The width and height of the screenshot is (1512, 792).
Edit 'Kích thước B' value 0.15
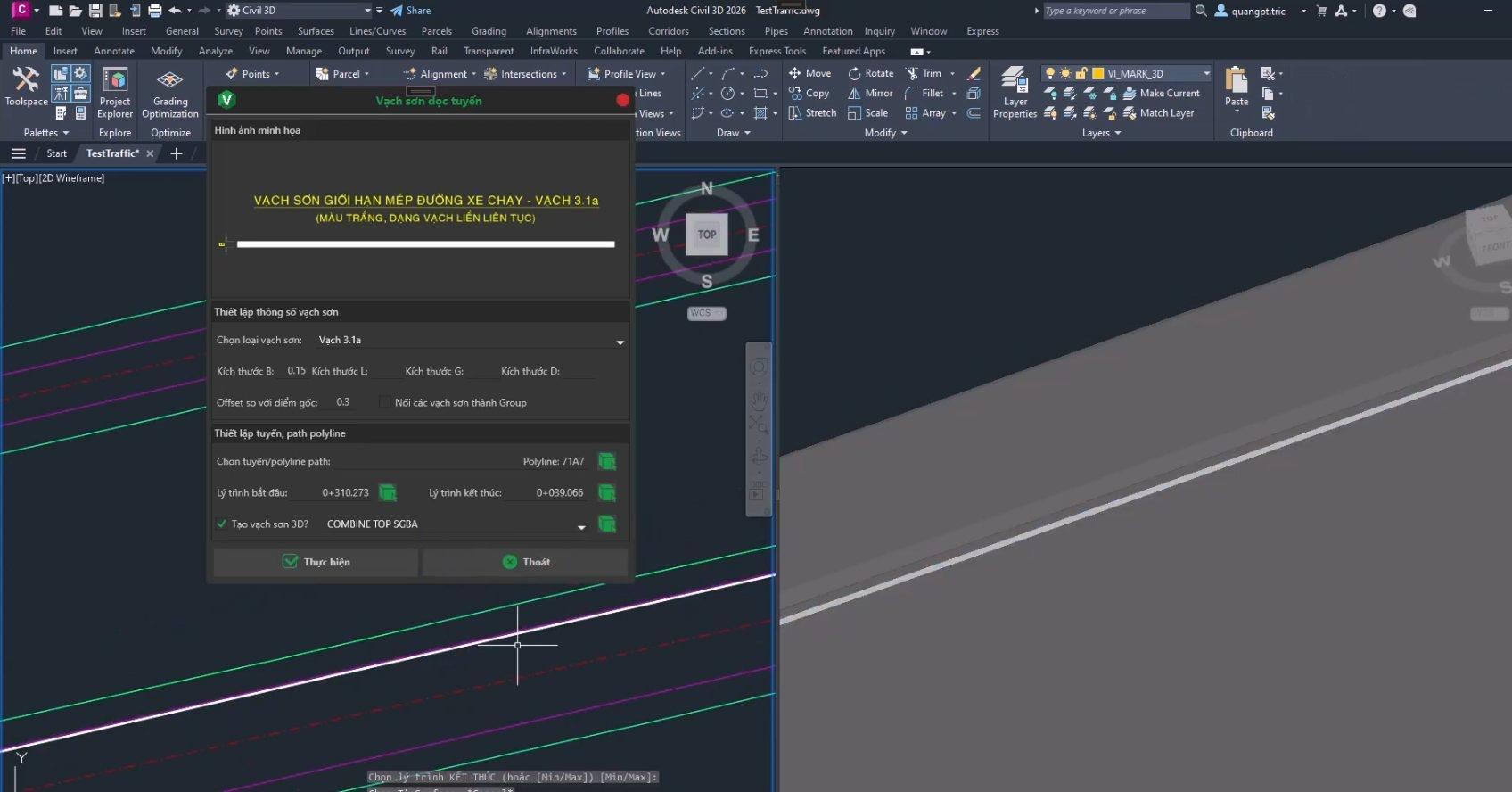(296, 371)
